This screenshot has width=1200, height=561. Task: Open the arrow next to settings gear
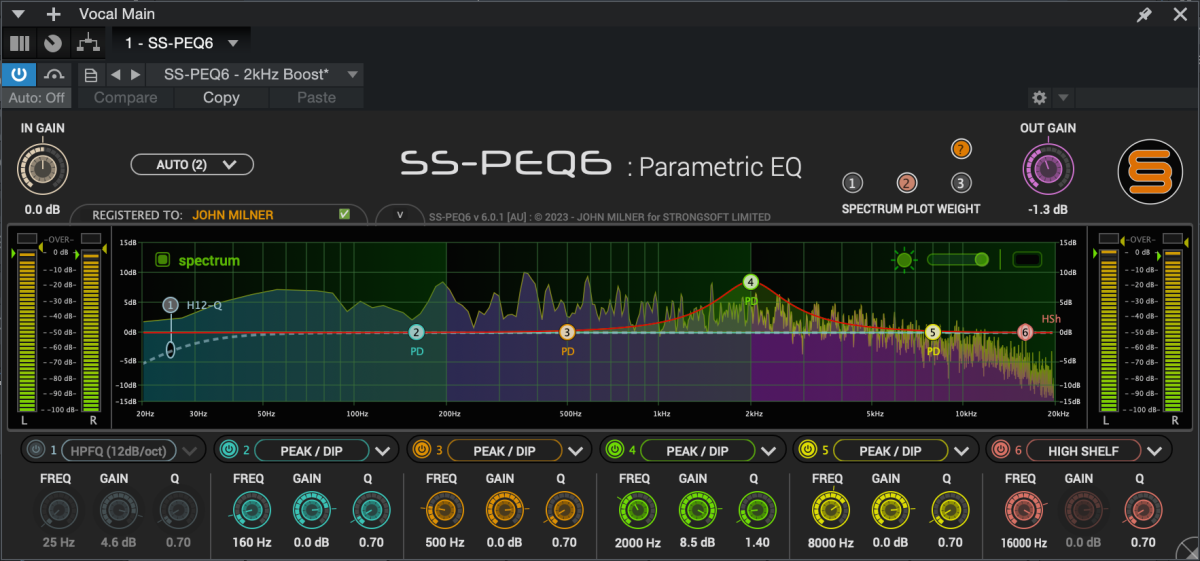coord(1063,98)
